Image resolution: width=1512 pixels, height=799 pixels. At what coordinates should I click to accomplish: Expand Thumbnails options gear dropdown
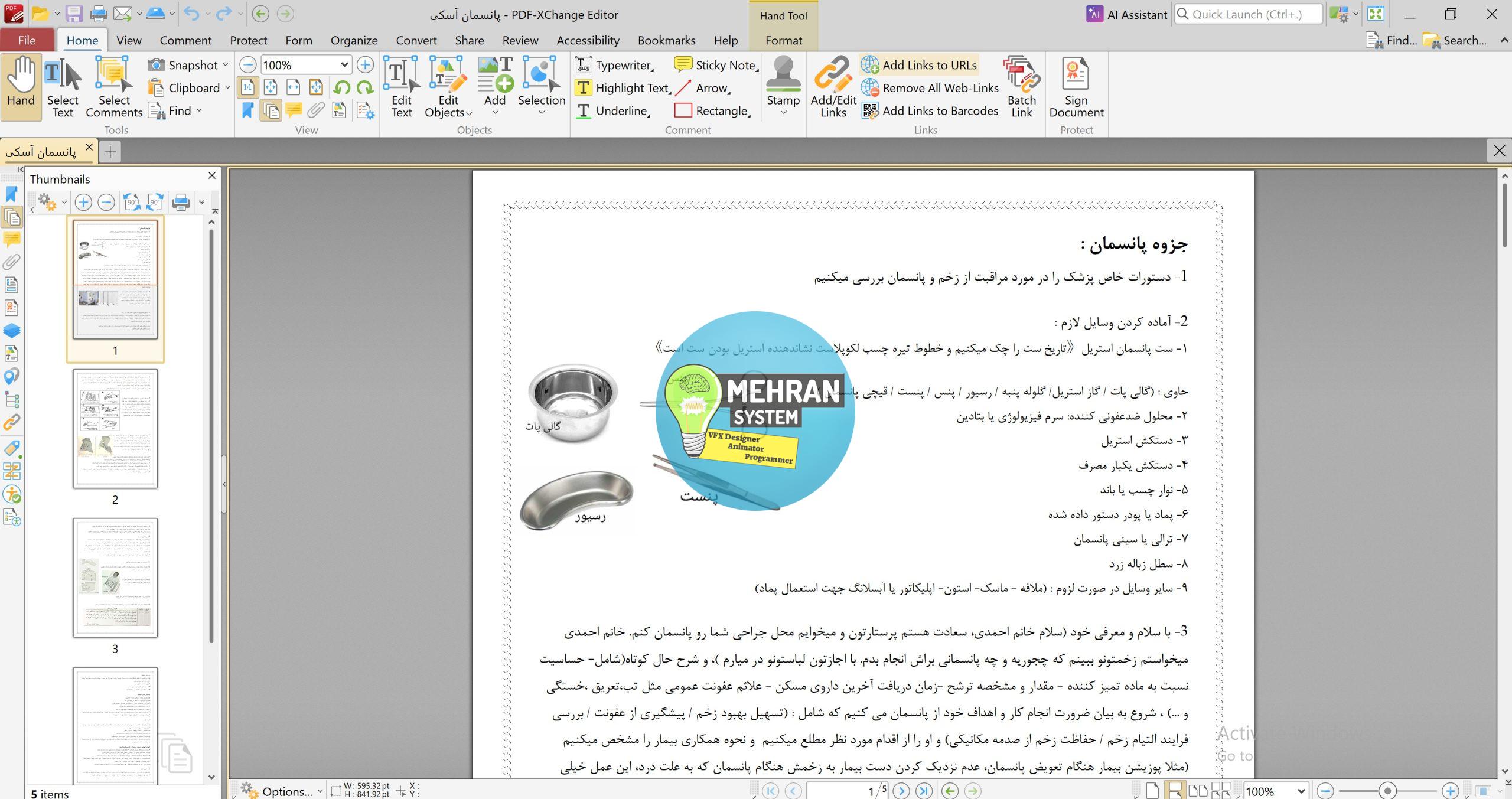(x=64, y=203)
